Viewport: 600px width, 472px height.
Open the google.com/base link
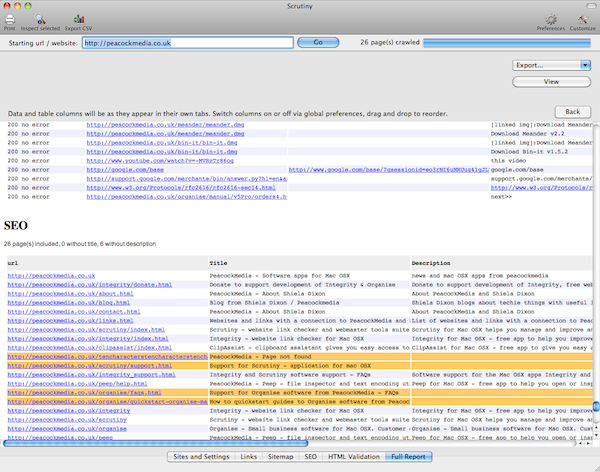coord(125,170)
